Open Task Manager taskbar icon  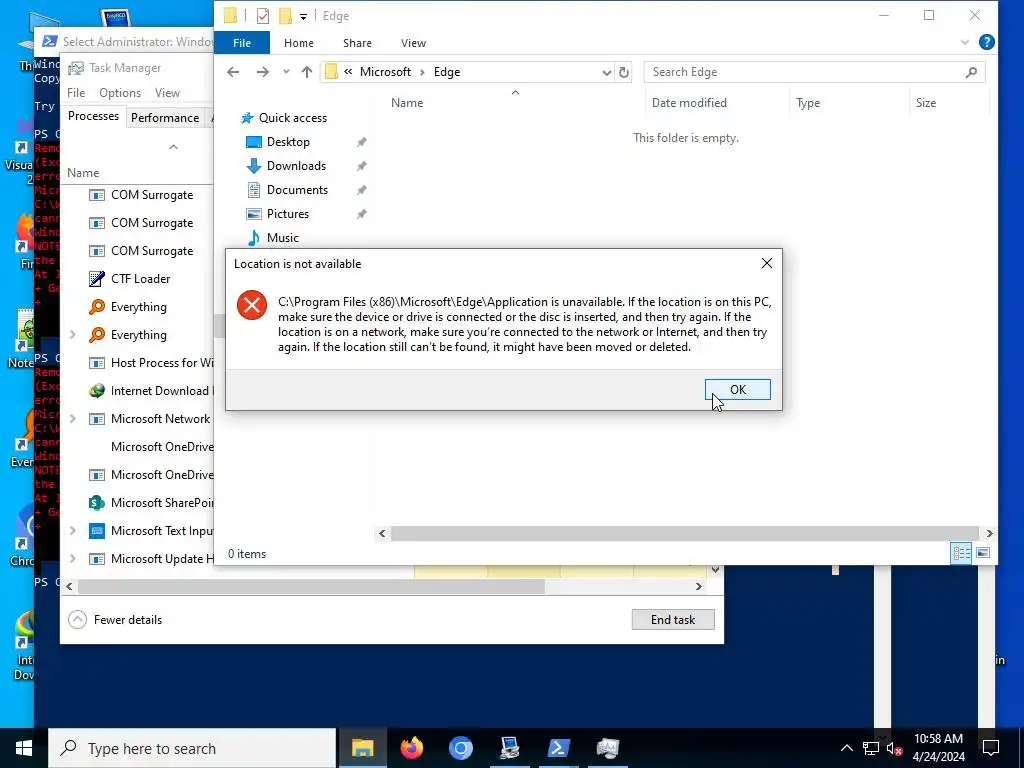point(607,748)
